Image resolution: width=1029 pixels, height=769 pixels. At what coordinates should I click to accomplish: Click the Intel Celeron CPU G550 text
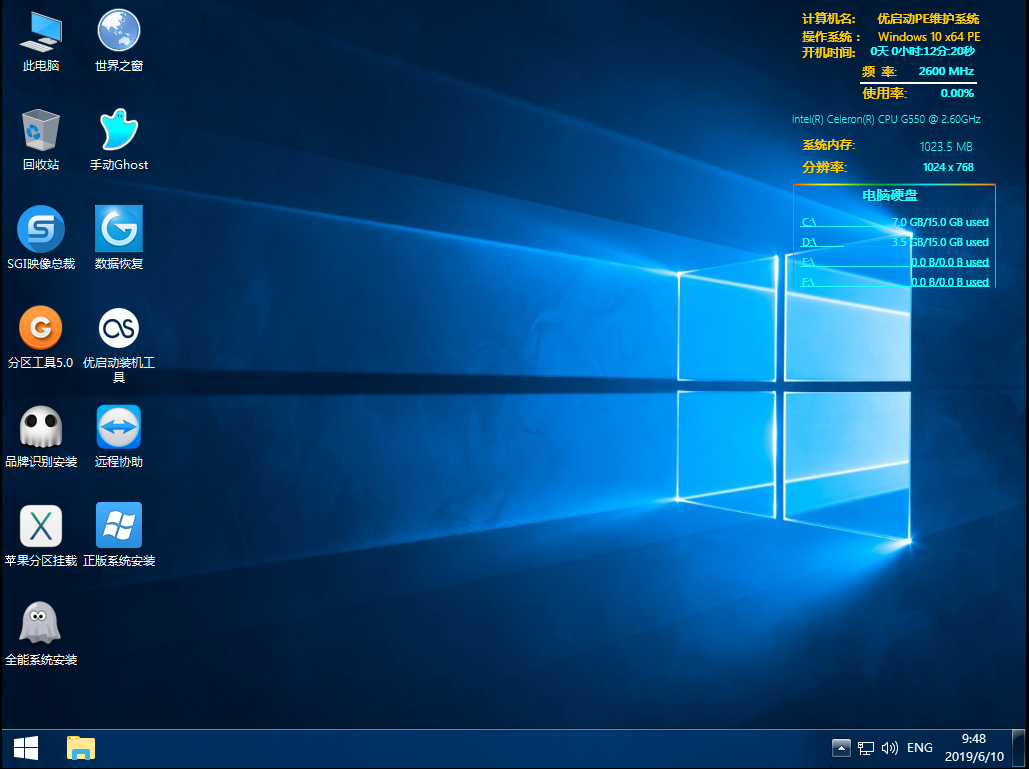886,119
